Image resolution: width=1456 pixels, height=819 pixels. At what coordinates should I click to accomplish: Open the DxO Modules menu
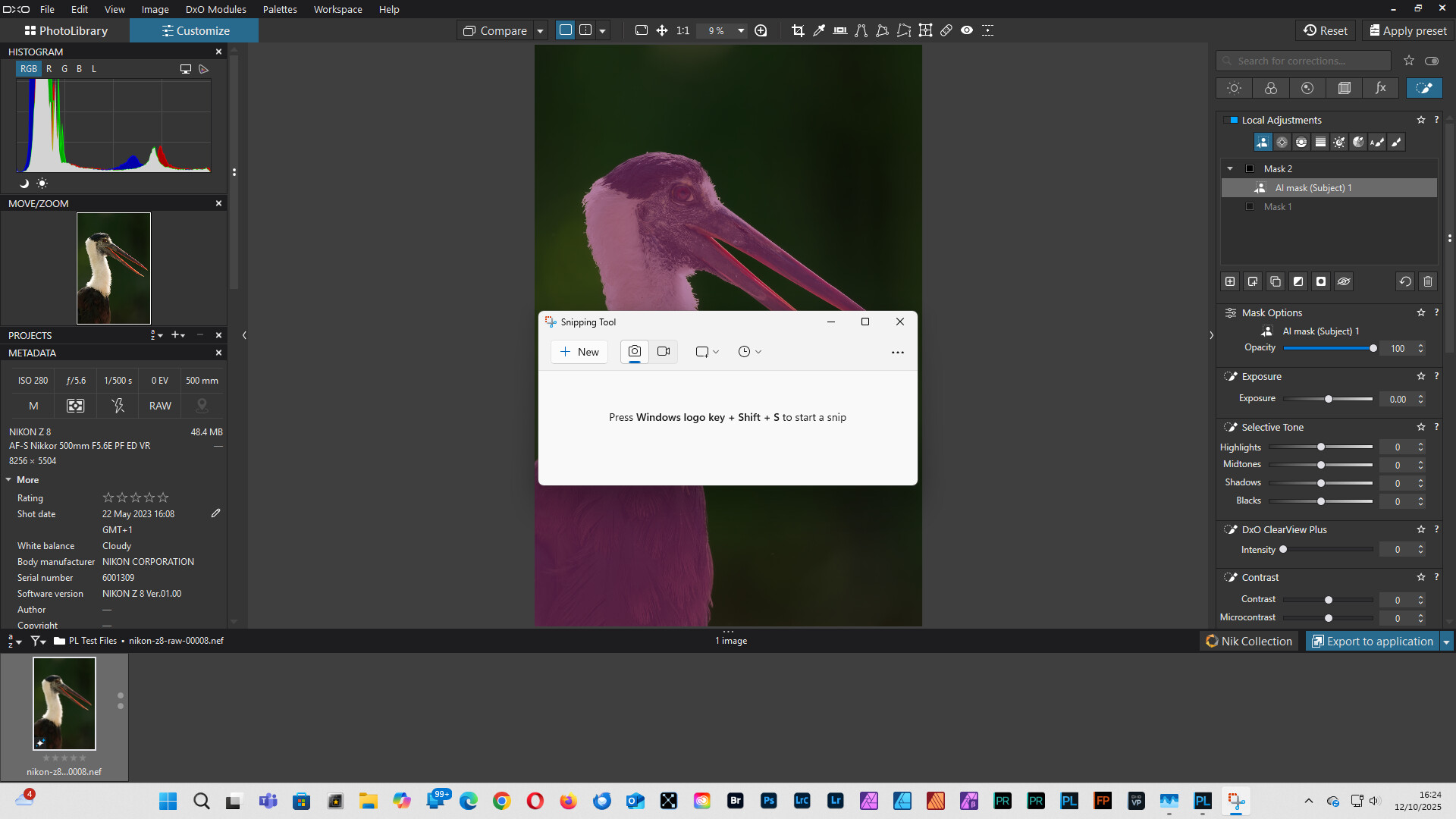click(215, 9)
